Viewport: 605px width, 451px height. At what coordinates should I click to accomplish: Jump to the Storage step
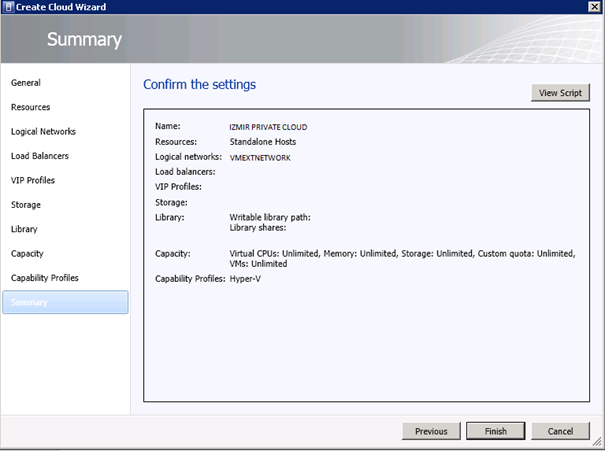(x=26, y=205)
